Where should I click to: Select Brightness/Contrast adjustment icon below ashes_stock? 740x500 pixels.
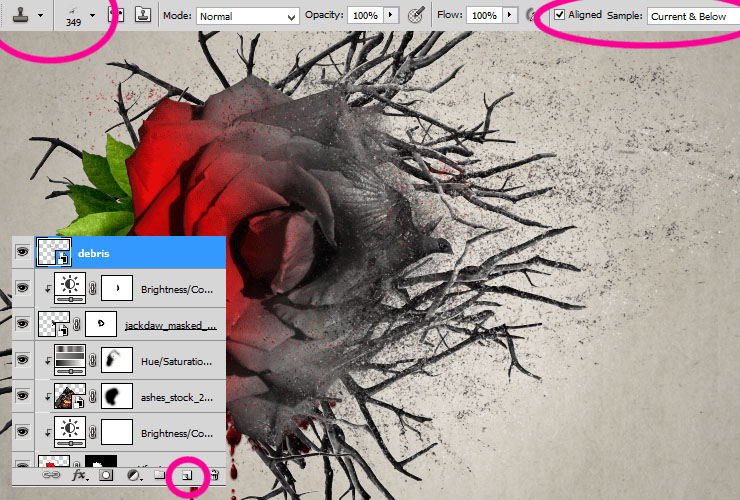pyautogui.click(x=70, y=432)
